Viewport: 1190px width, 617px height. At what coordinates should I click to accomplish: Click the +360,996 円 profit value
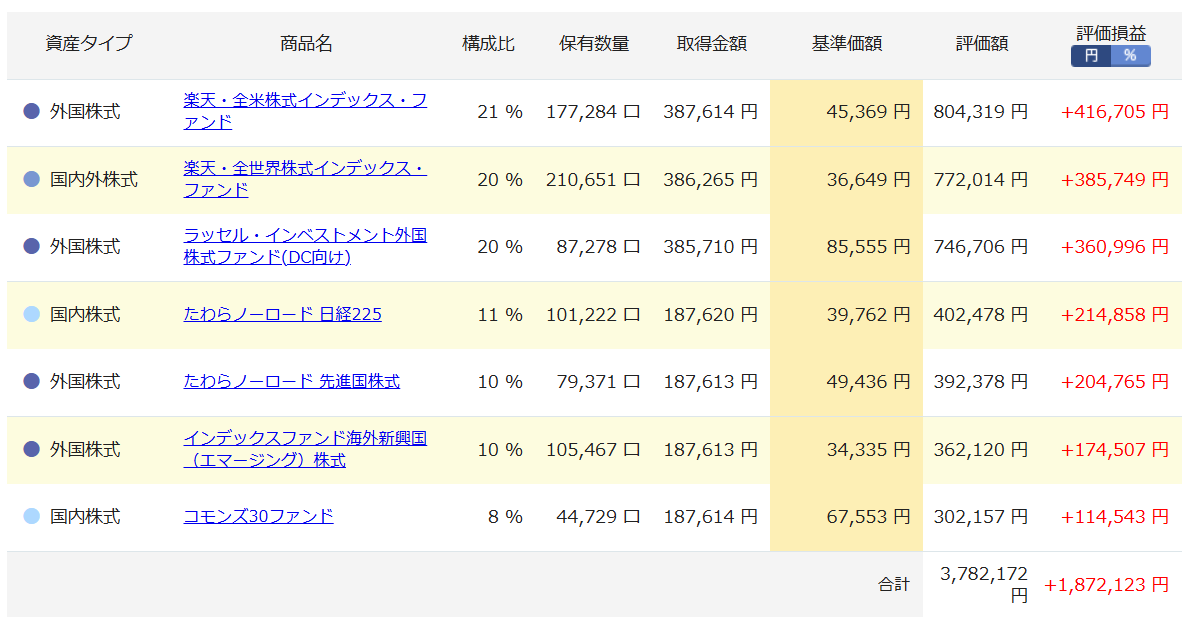coord(1114,247)
